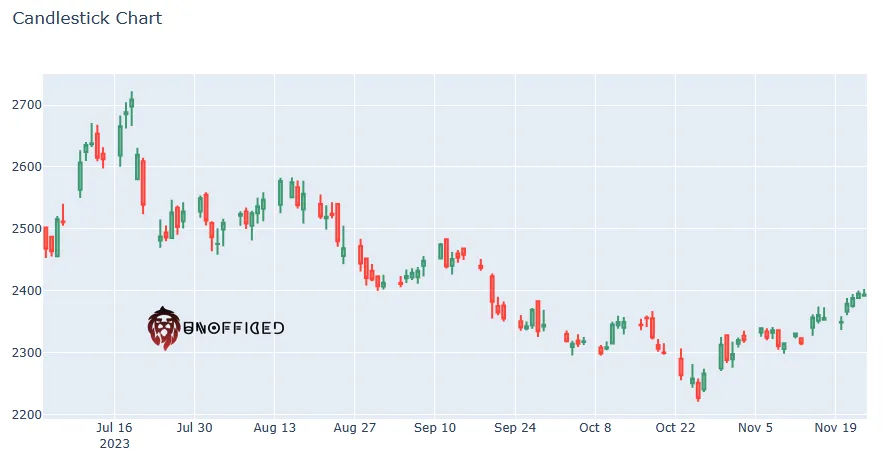The width and height of the screenshot is (883, 458).
Task: Click the Oct 22 date label
Action: tap(675, 428)
